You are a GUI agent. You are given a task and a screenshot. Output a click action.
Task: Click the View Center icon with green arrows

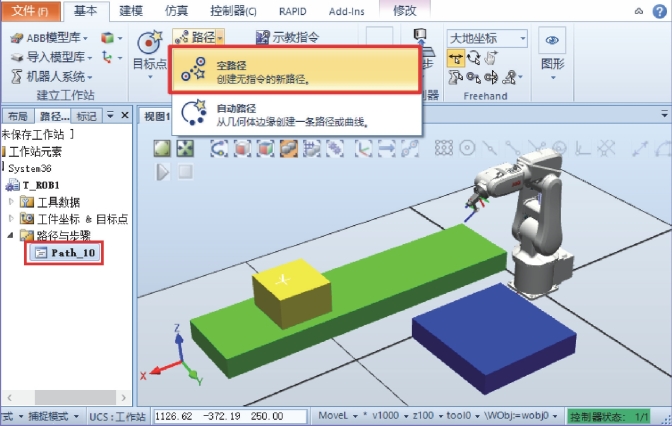click(x=185, y=148)
